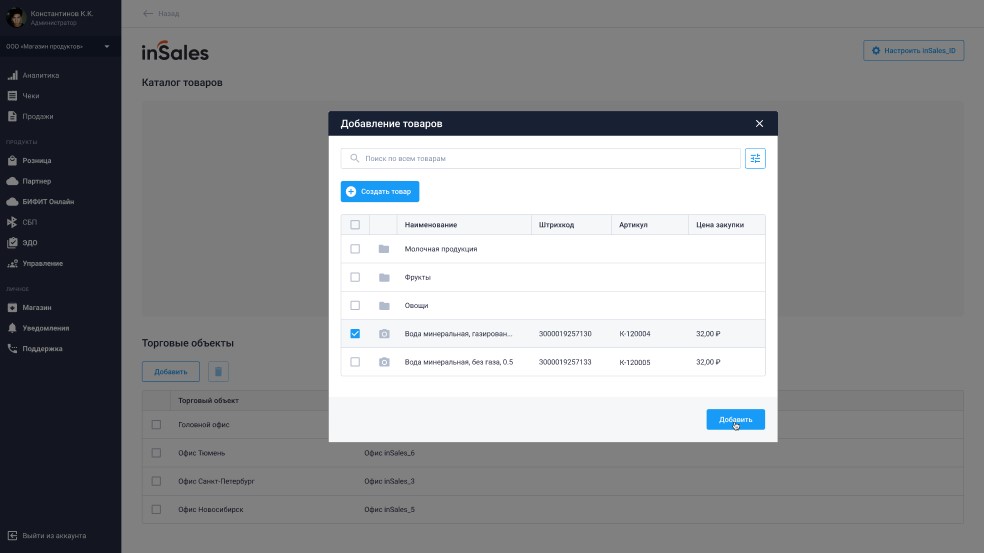Image resolution: width=984 pixels, height=553 pixels.
Task: Select barcode 3000019257130 cell
Action: 565,334
